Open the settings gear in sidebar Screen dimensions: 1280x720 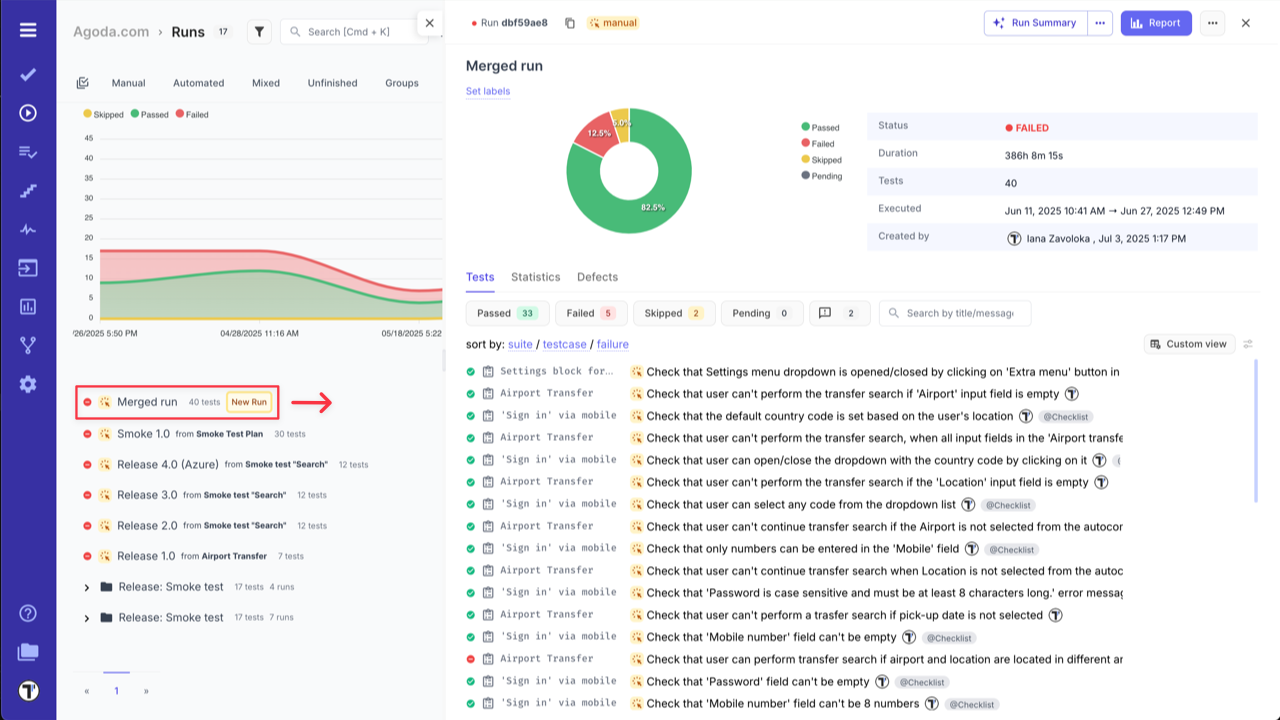pyautogui.click(x=28, y=383)
